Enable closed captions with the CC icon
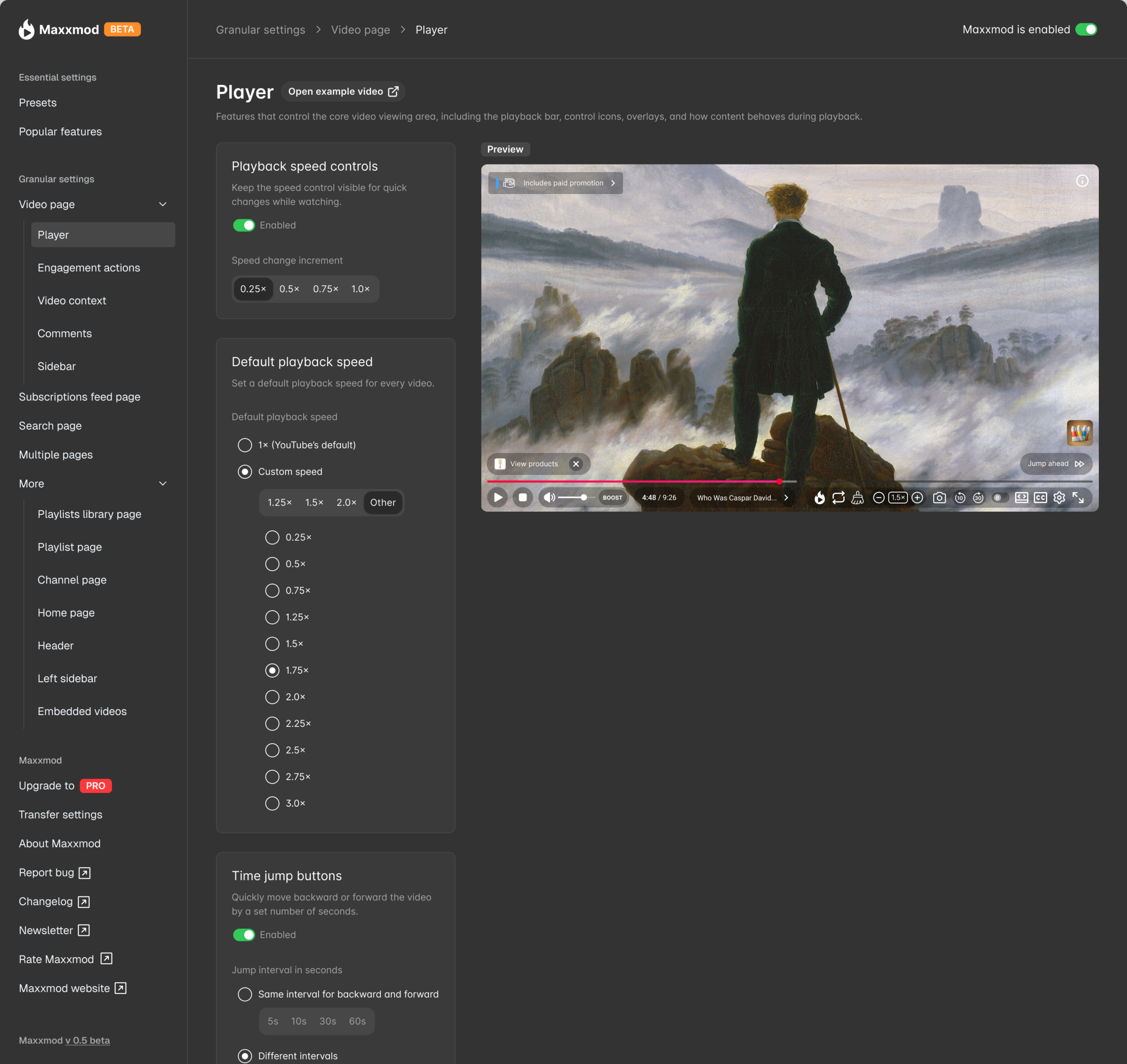 [1040, 497]
